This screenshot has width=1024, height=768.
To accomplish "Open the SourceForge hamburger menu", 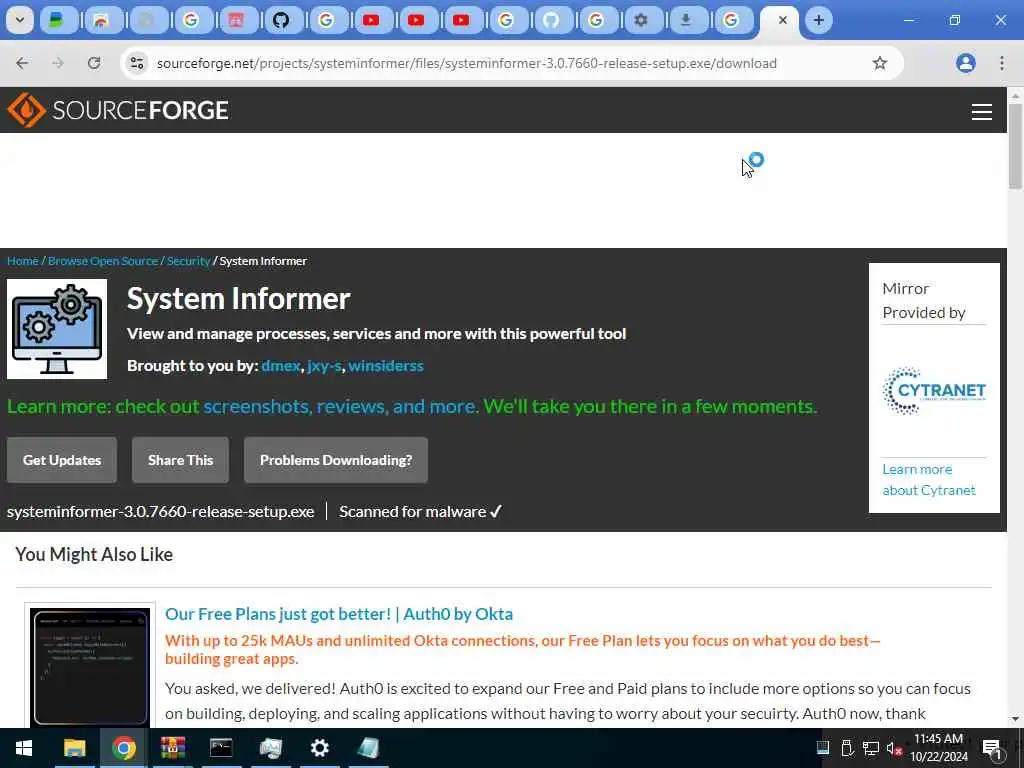I will pyautogui.click(x=982, y=112).
